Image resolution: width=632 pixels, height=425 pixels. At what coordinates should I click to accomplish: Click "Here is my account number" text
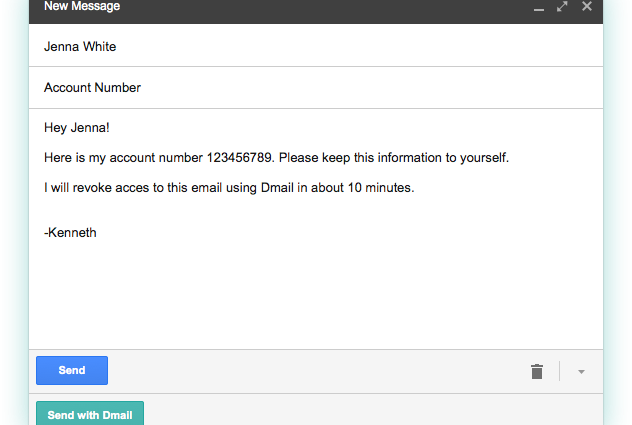[x=123, y=158]
